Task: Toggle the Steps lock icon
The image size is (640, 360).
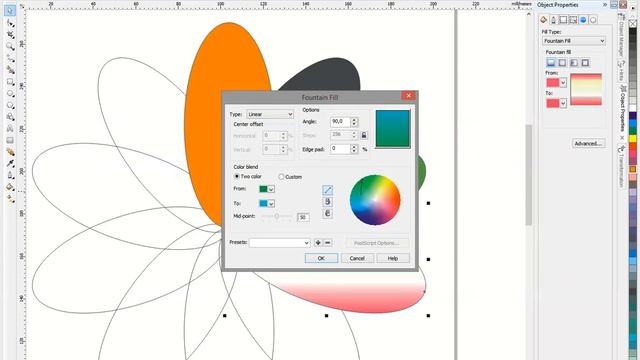Action: pyautogui.click(x=364, y=135)
